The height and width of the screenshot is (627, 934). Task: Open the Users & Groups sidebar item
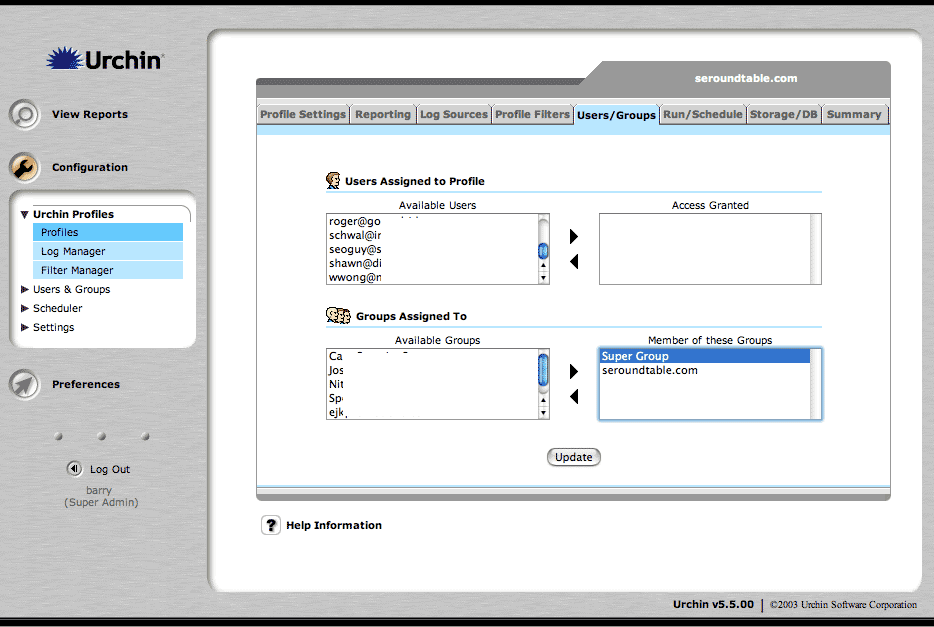click(71, 289)
